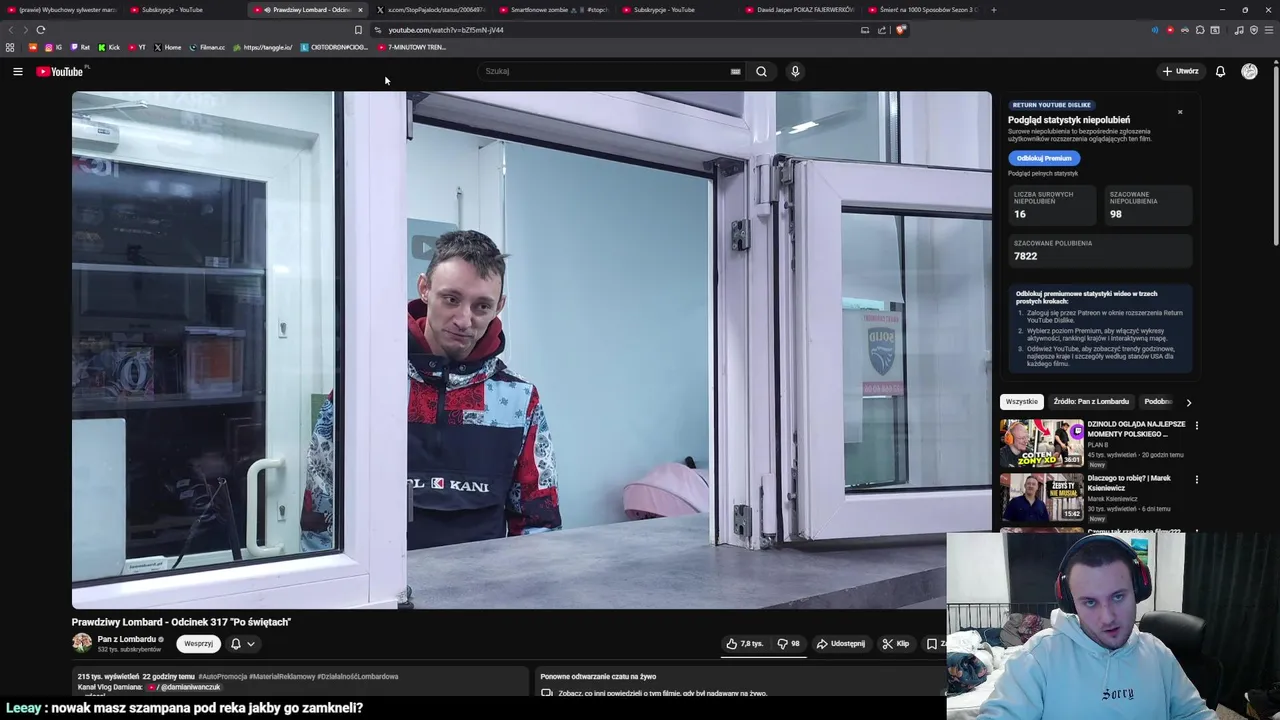Image resolution: width=1280 pixels, height=720 pixels.
Task: Switch to the x.com StopPajalock tab
Action: click(x=430, y=10)
